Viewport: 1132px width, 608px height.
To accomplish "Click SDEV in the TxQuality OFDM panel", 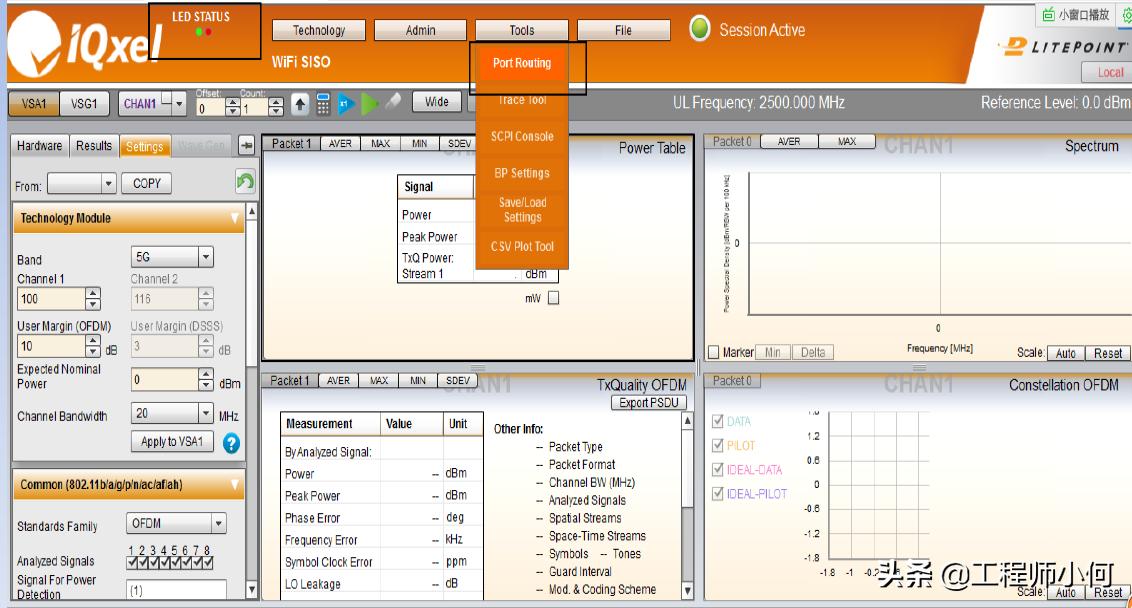I will click(x=458, y=381).
